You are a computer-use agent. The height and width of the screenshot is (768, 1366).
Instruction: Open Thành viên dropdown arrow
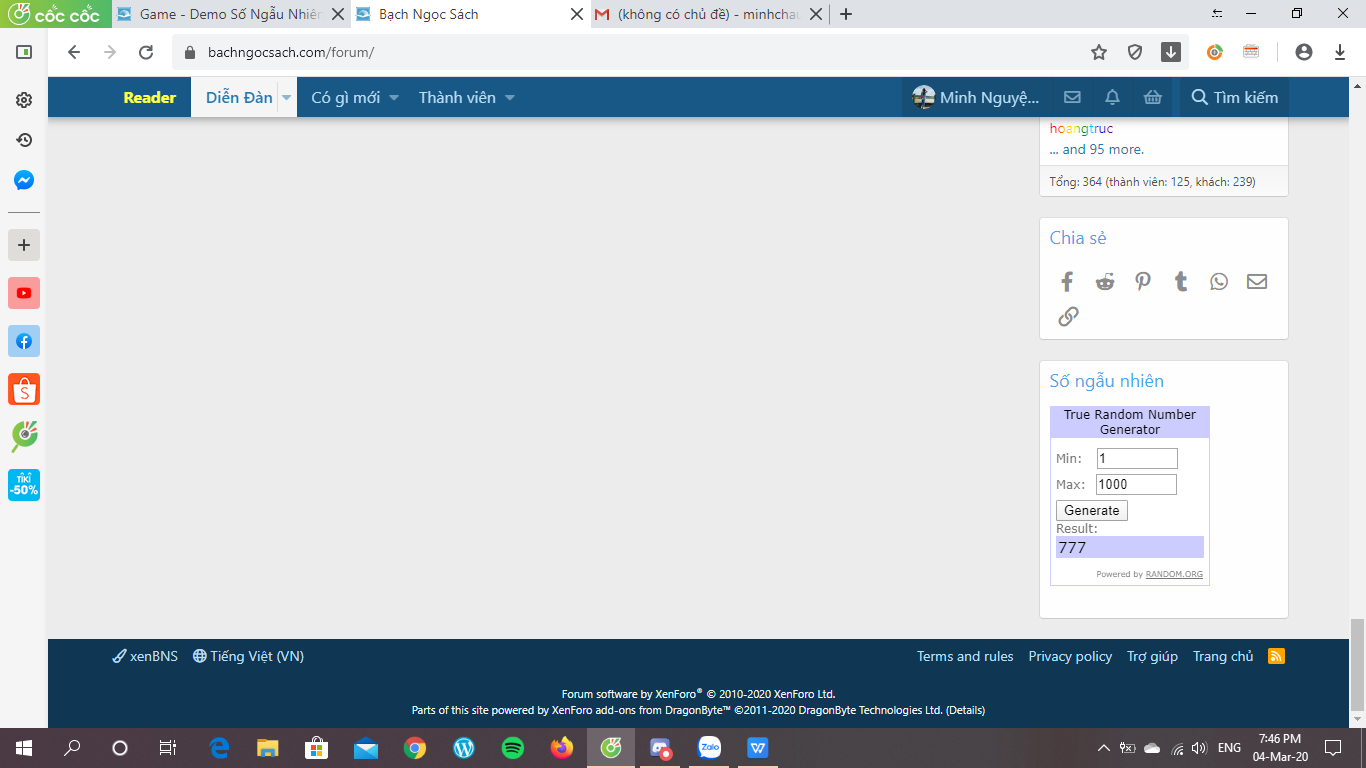coord(509,98)
